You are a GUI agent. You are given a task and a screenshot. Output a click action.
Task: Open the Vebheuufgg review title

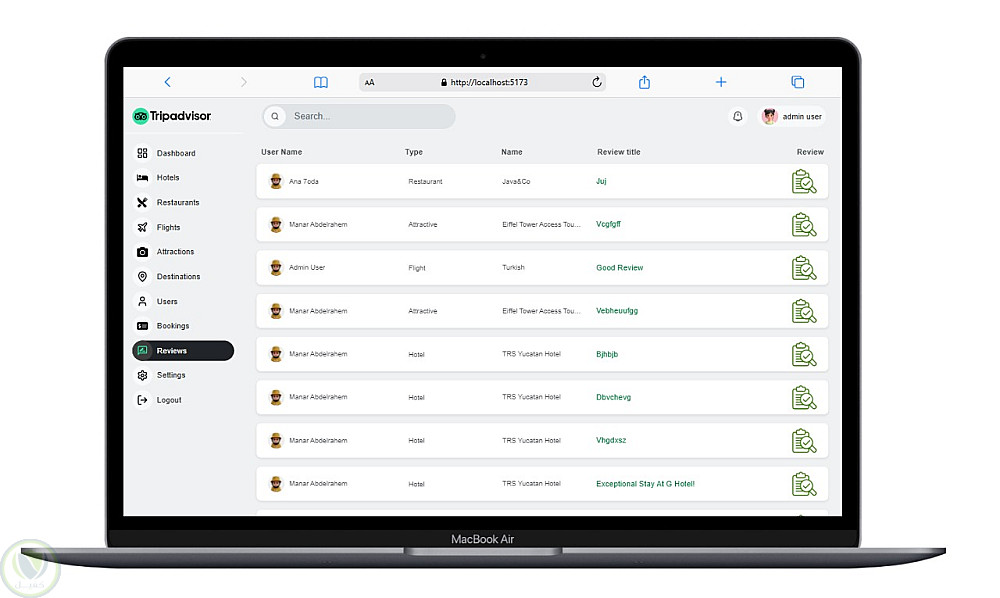617,311
